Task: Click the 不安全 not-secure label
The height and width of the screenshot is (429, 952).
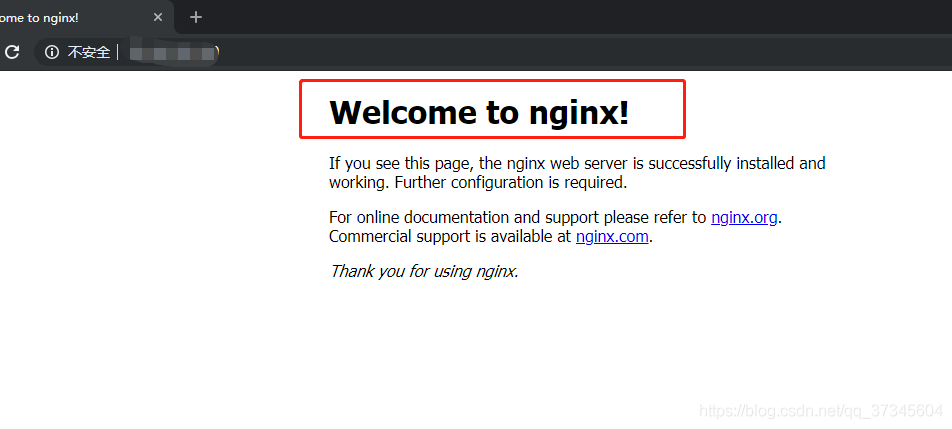Action: [x=89, y=53]
